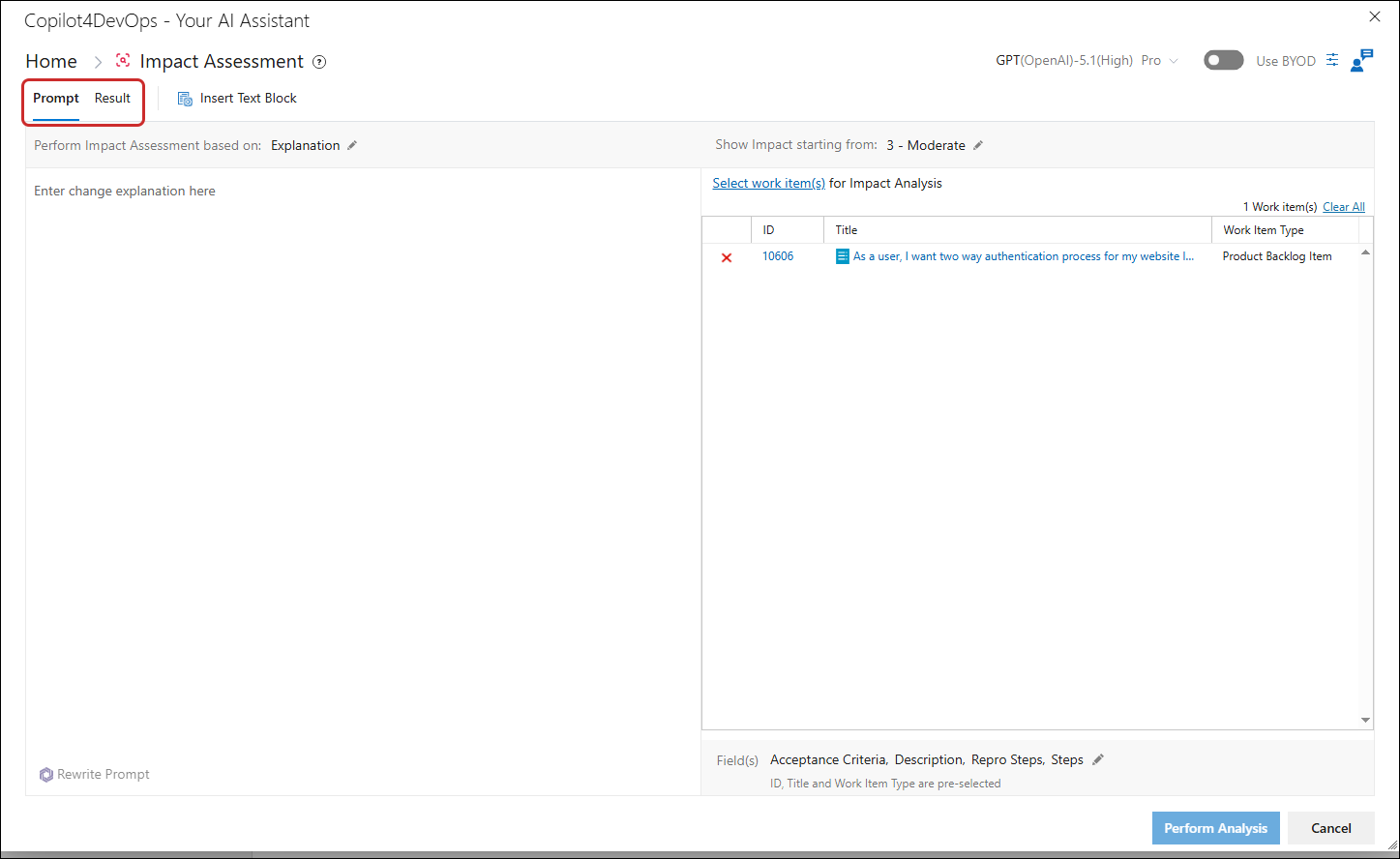The width and height of the screenshot is (1400, 859).
Task: Click in the change explanation text area
Action: (363, 464)
